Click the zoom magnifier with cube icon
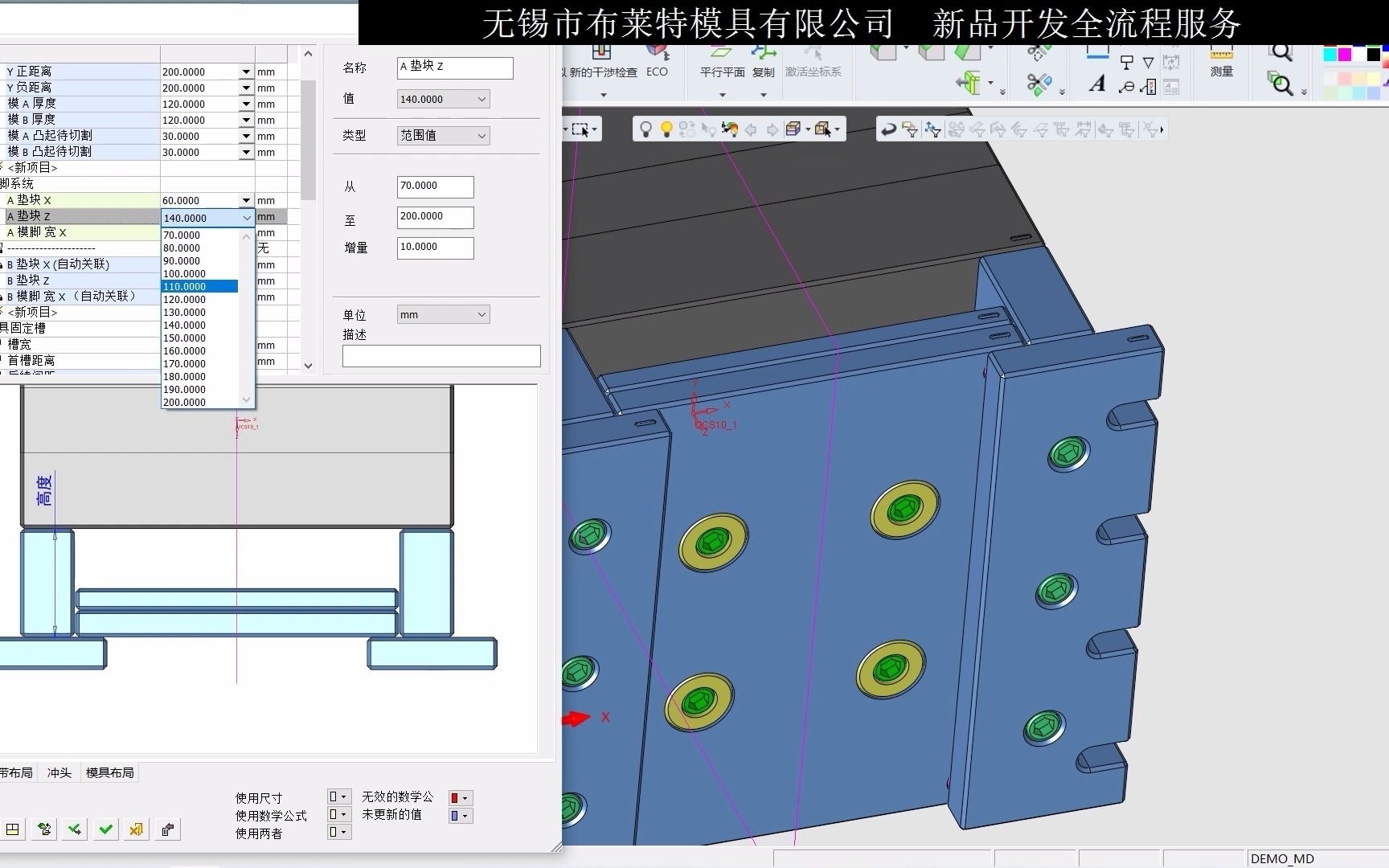The height and width of the screenshot is (868, 1389). (1280, 84)
